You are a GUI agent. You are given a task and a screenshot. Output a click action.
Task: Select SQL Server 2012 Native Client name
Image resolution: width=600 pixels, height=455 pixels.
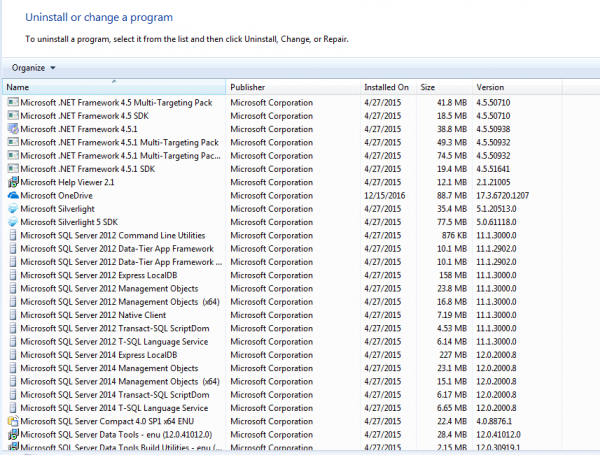(x=93, y=315)
